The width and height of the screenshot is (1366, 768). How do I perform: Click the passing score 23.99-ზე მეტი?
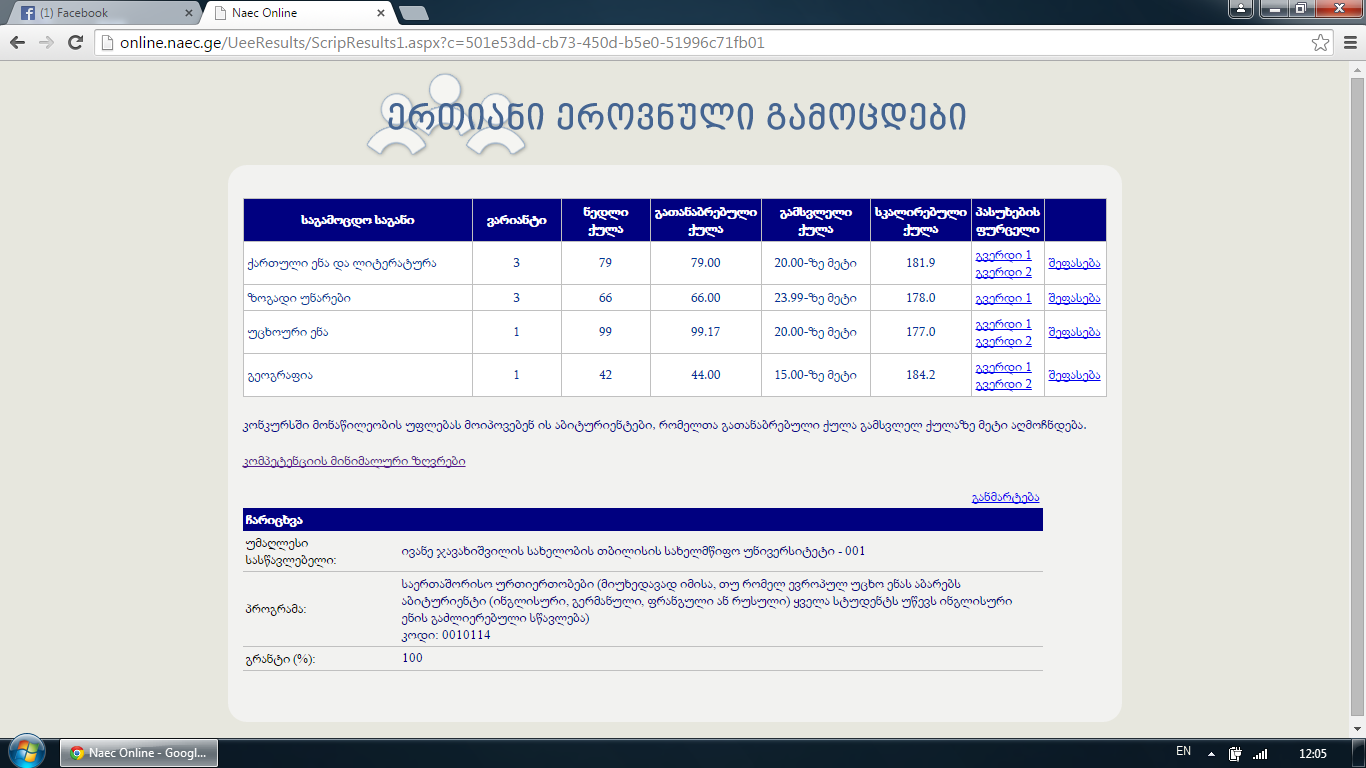click(x=816, y=298)
